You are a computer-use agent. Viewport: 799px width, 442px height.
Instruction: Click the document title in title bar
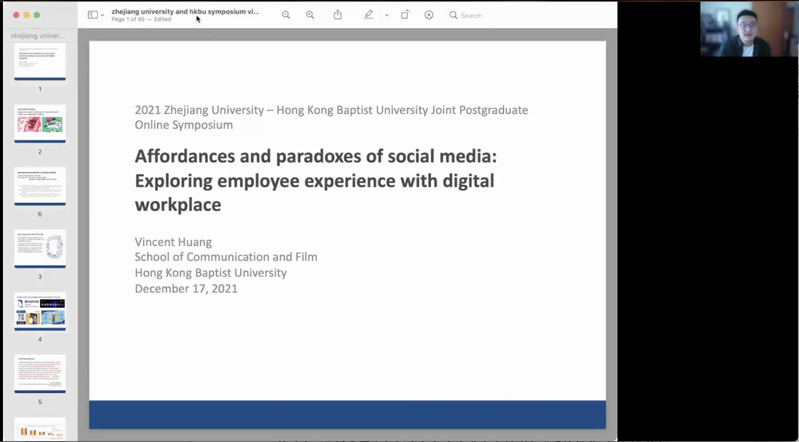(185, 11)
